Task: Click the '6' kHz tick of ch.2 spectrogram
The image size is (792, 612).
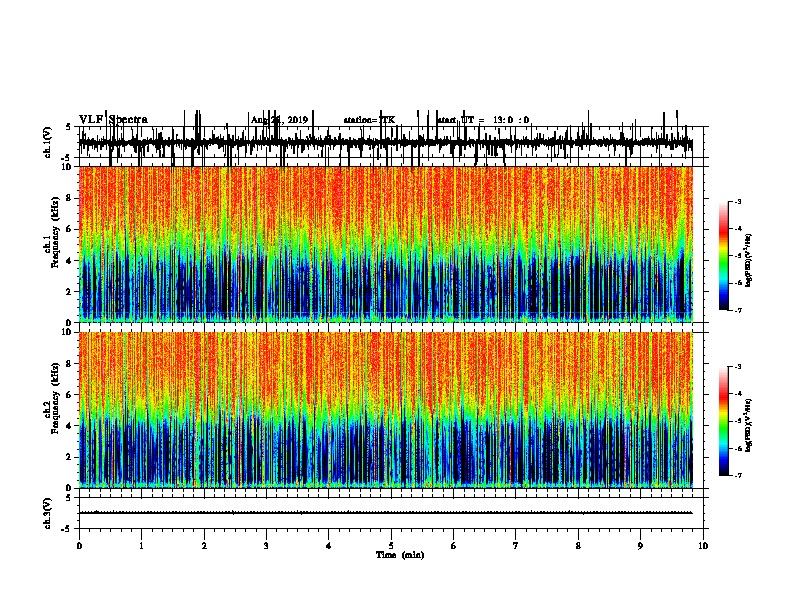Action: click(69, 395)
